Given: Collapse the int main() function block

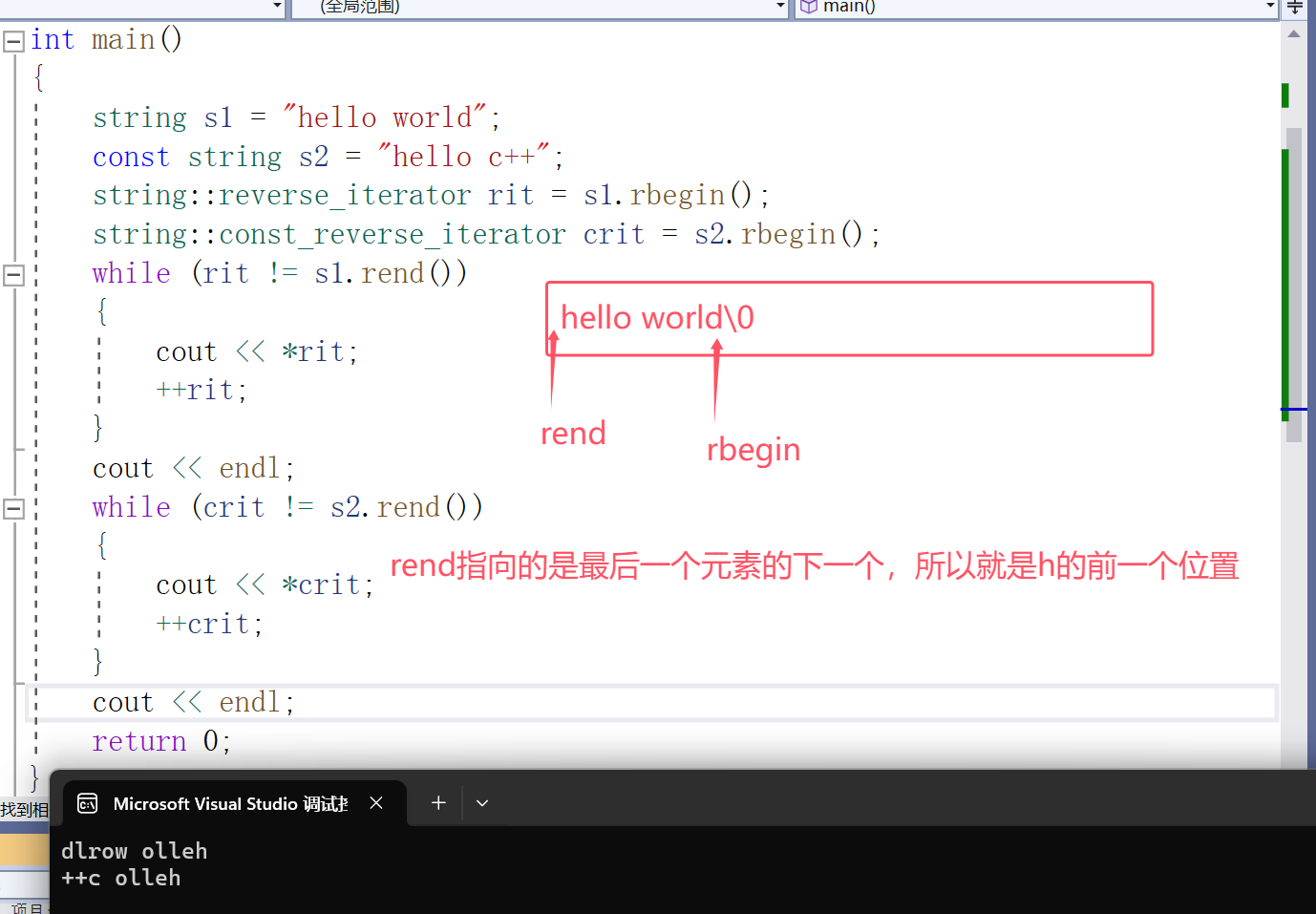Looking at the screenshot, I should click(13, 41).
